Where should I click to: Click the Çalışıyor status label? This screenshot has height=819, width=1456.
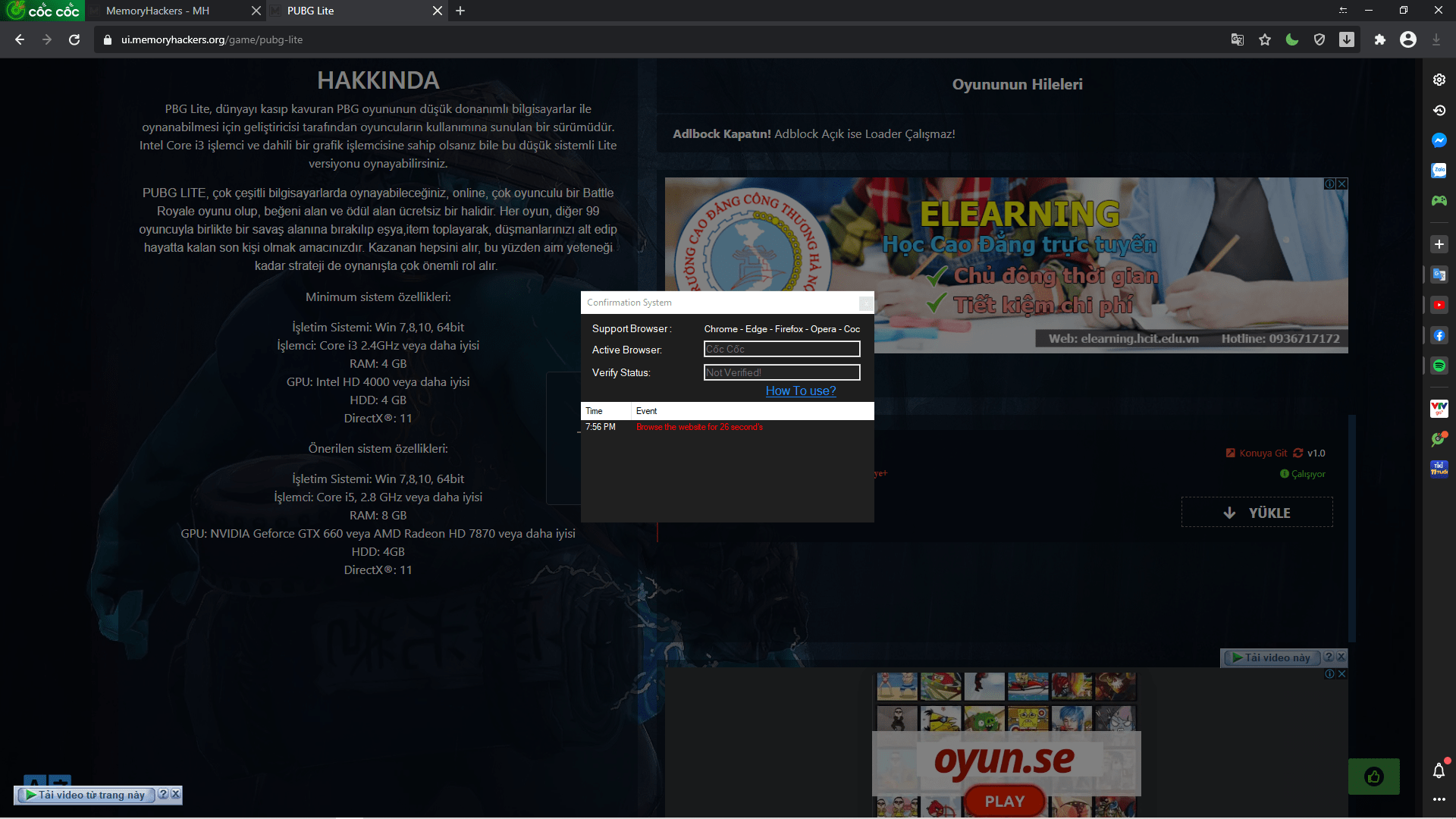click(x=1303, y=474)
